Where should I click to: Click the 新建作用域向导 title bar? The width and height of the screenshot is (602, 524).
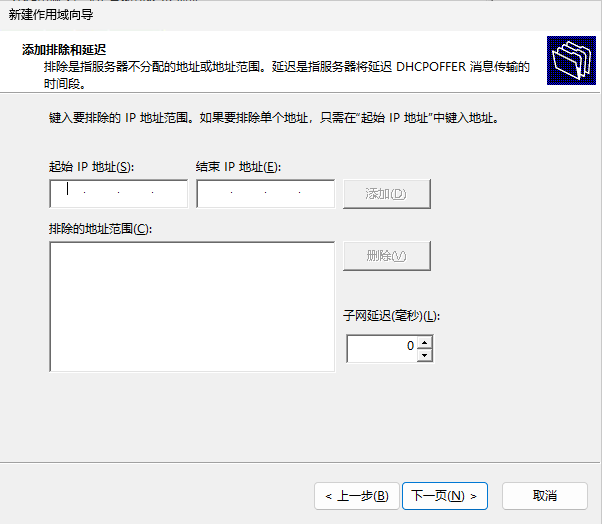(300, 14)
